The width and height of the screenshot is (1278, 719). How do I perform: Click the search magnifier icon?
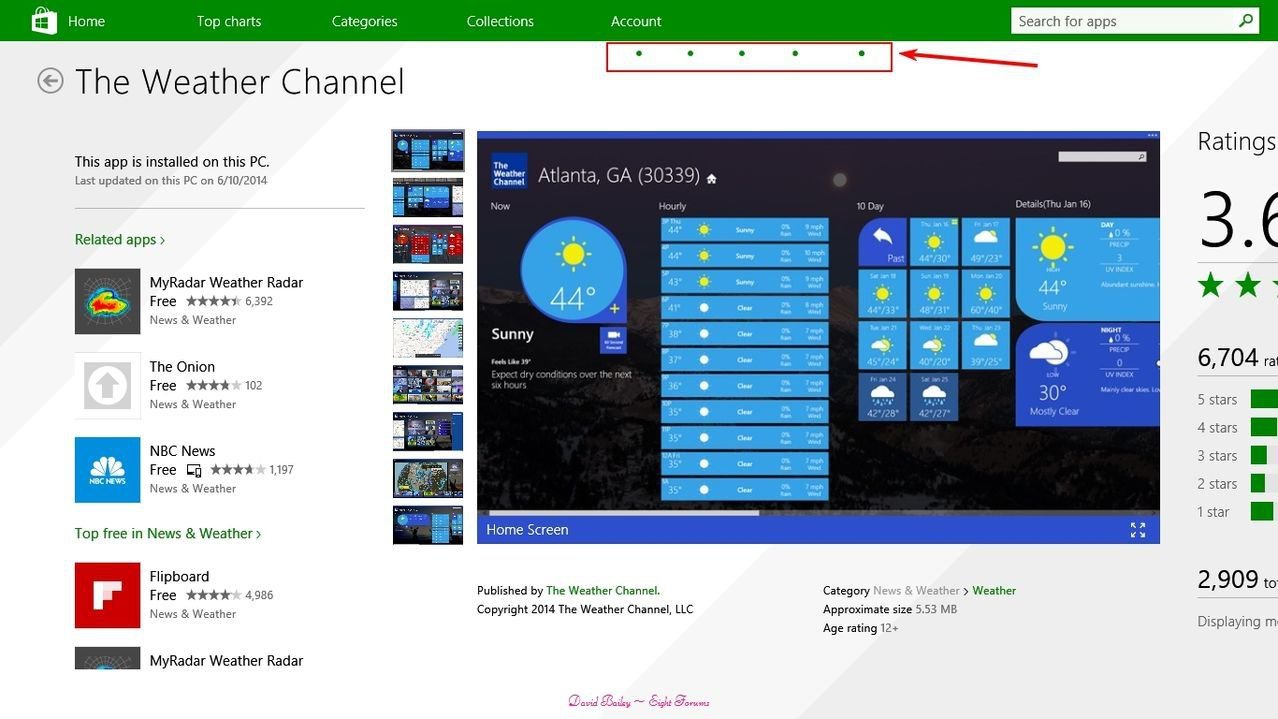point(1245,20)
